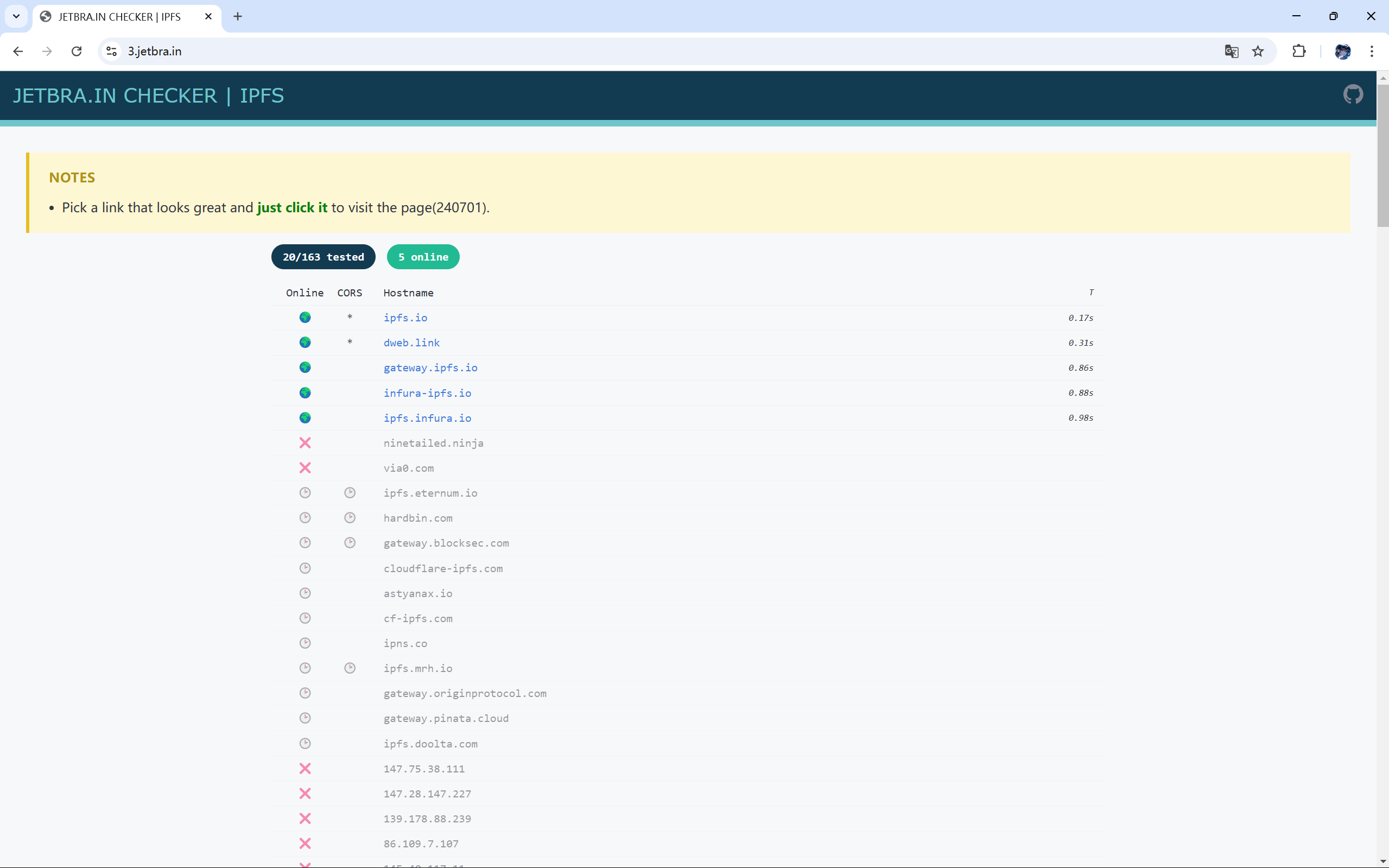Click the browser back arrow

[x=18, y=52]
